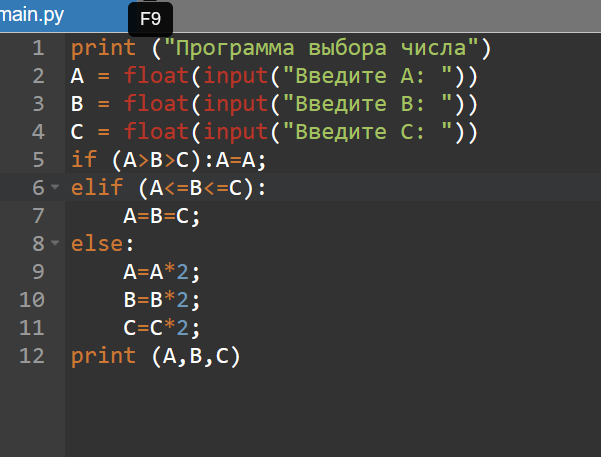The image size is (601, 457).
Task: Place cursor in 'Введите C' input line
Action: pos(274,132)
